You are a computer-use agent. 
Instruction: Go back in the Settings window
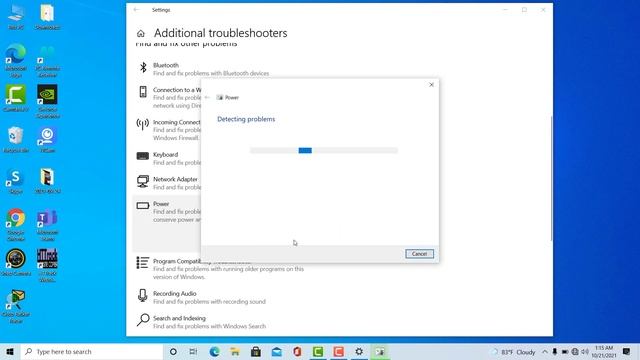136,10
